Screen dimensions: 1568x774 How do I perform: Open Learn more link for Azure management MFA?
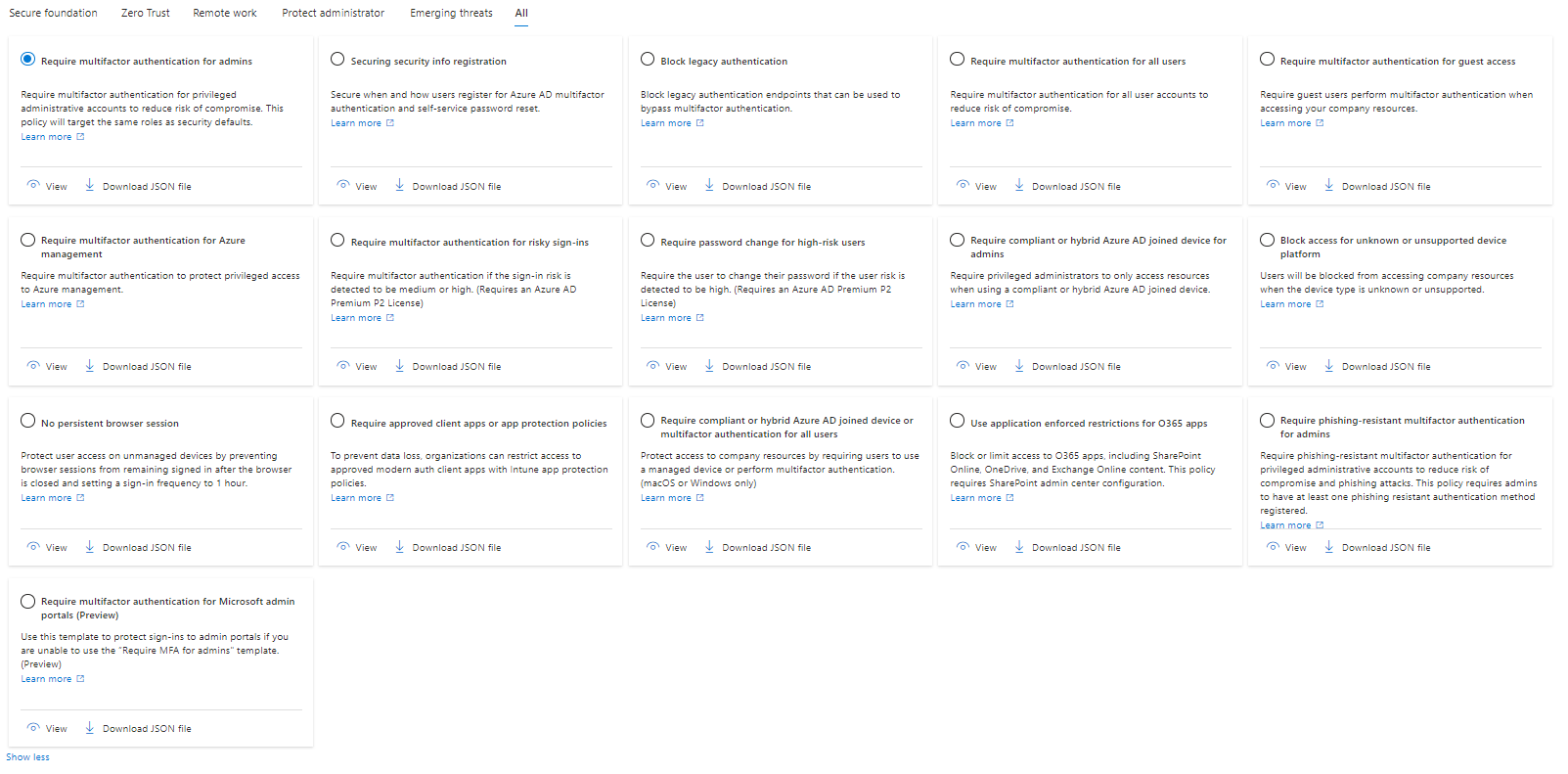pyautogui.click(x=46, y=304)
